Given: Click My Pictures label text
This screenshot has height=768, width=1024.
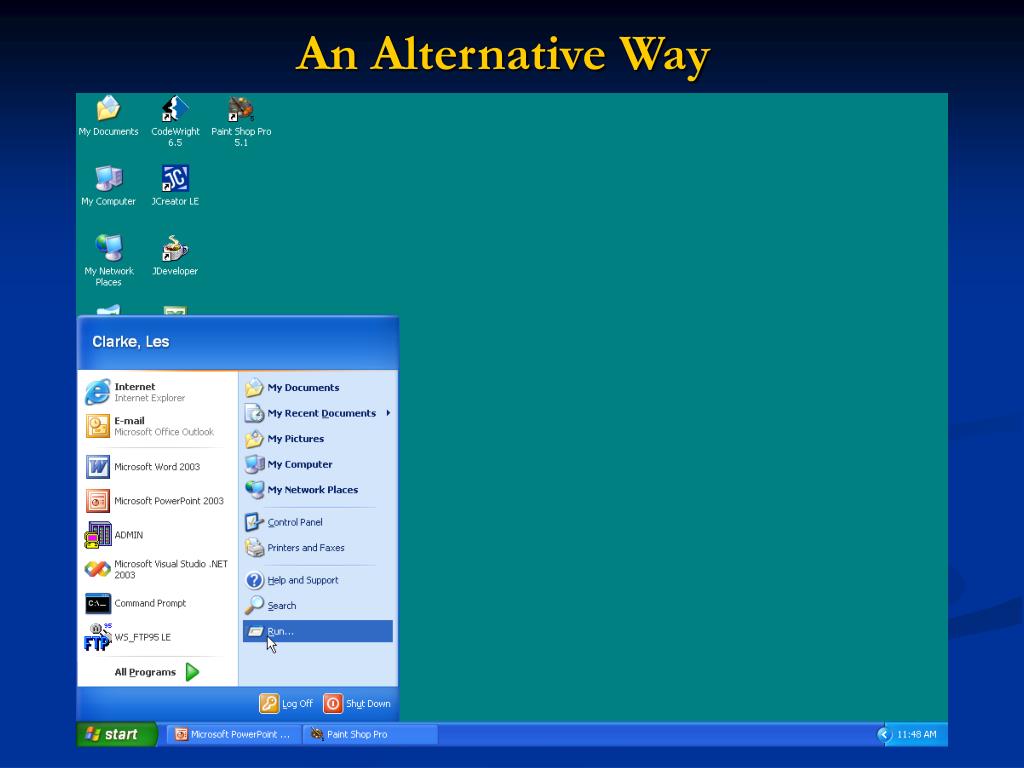Looking at the screenshot, I should (x=296, y=439).
